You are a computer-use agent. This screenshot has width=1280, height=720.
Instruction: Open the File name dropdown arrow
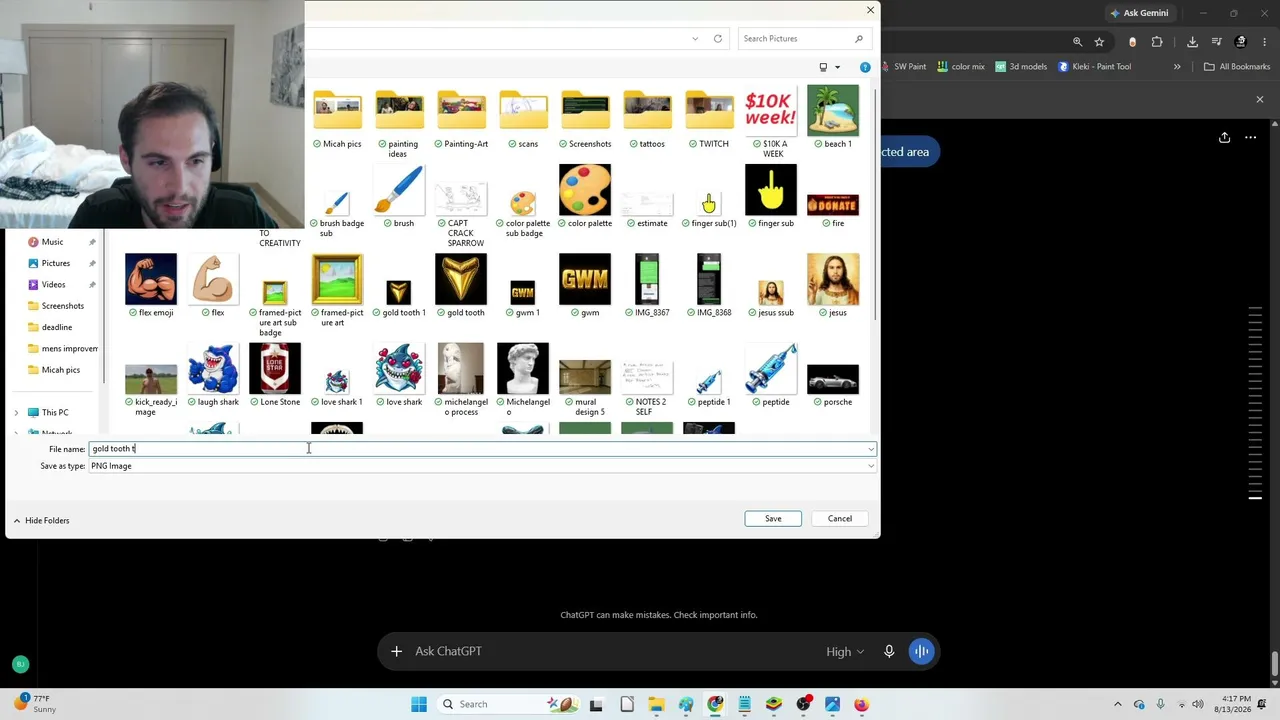point(871,449)
